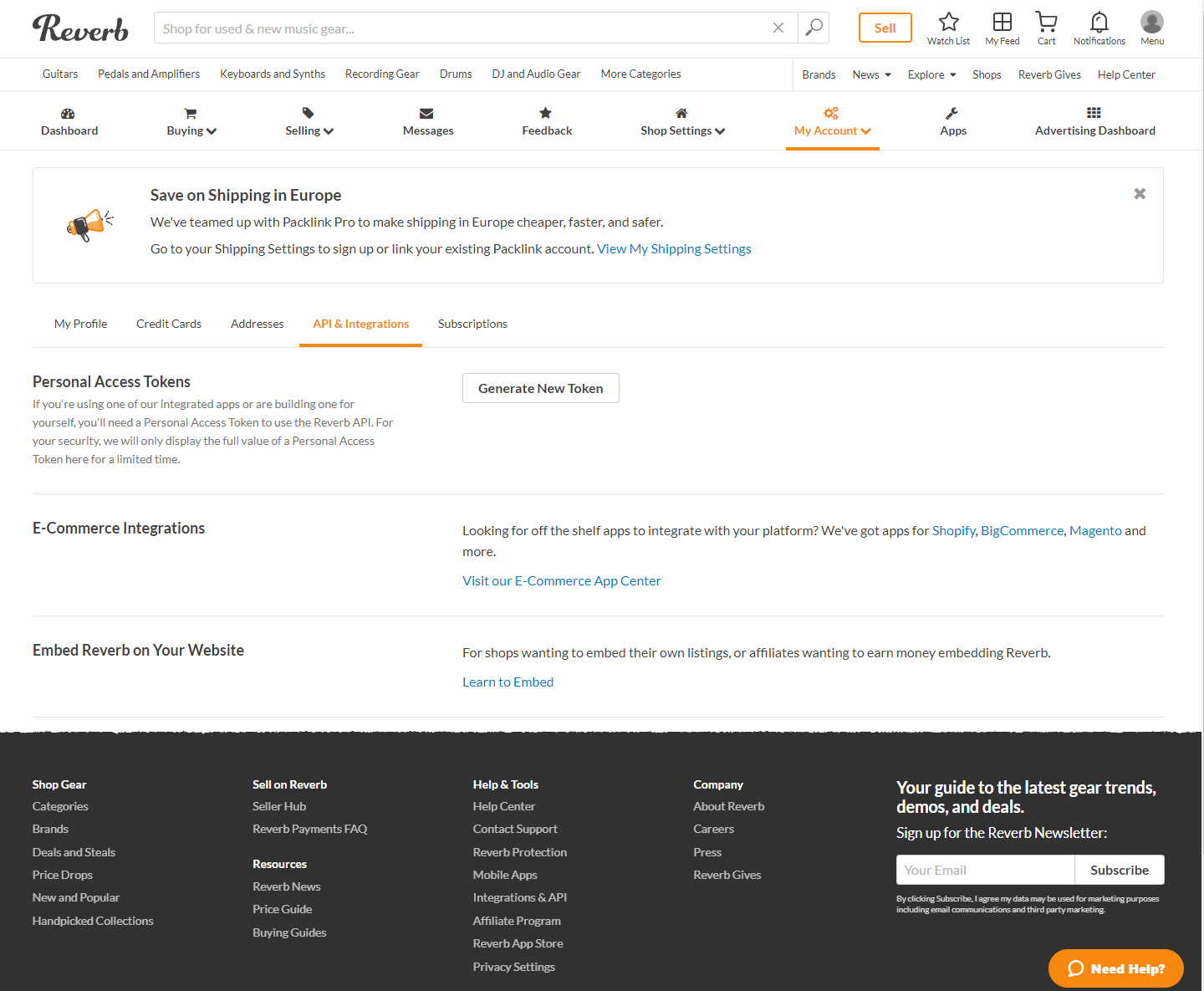The width and height of the screenshot is (1204, 991).
Task: Open View My Shipping Settings link
Action: point(674,248)
